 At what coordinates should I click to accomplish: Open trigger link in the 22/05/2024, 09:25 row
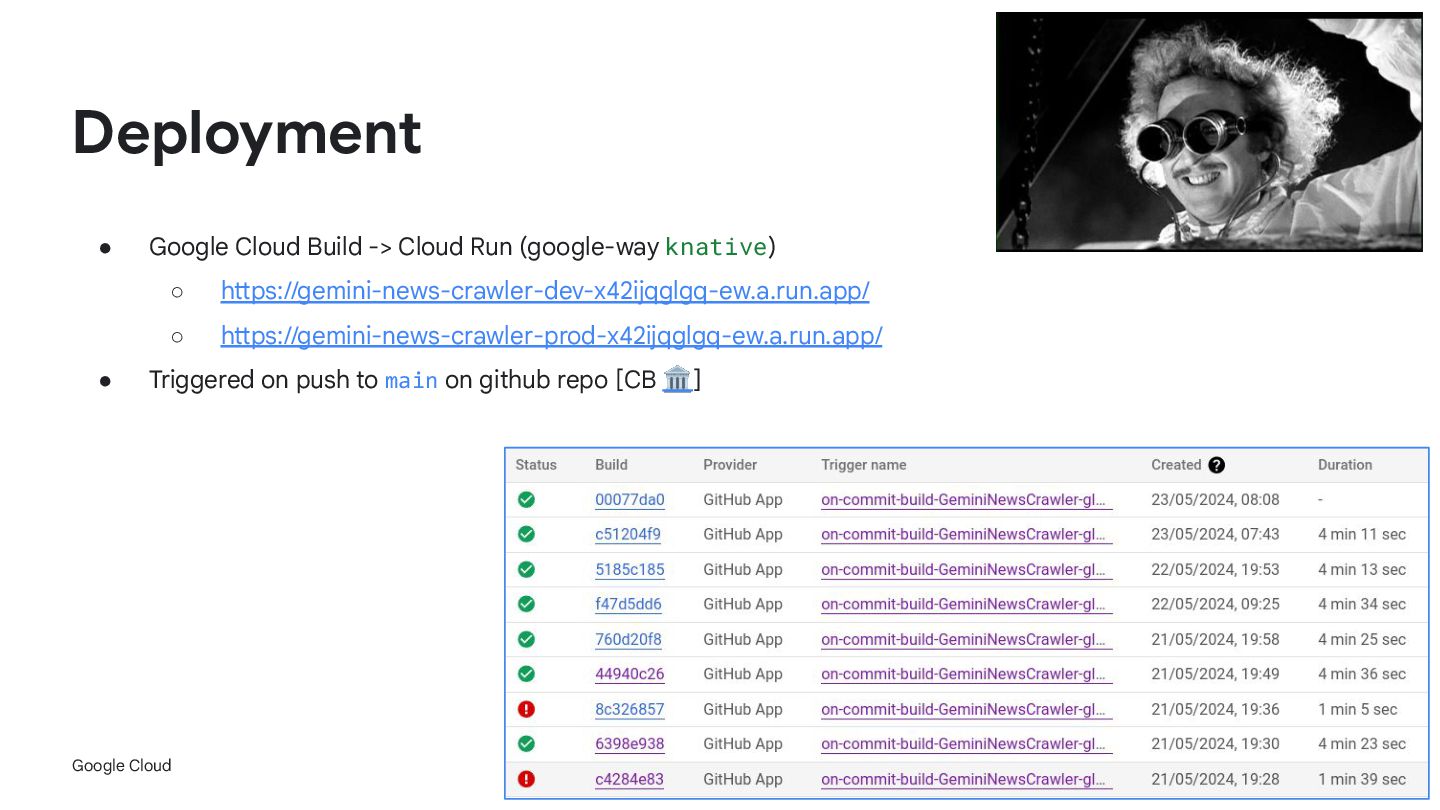click(967, 604)
